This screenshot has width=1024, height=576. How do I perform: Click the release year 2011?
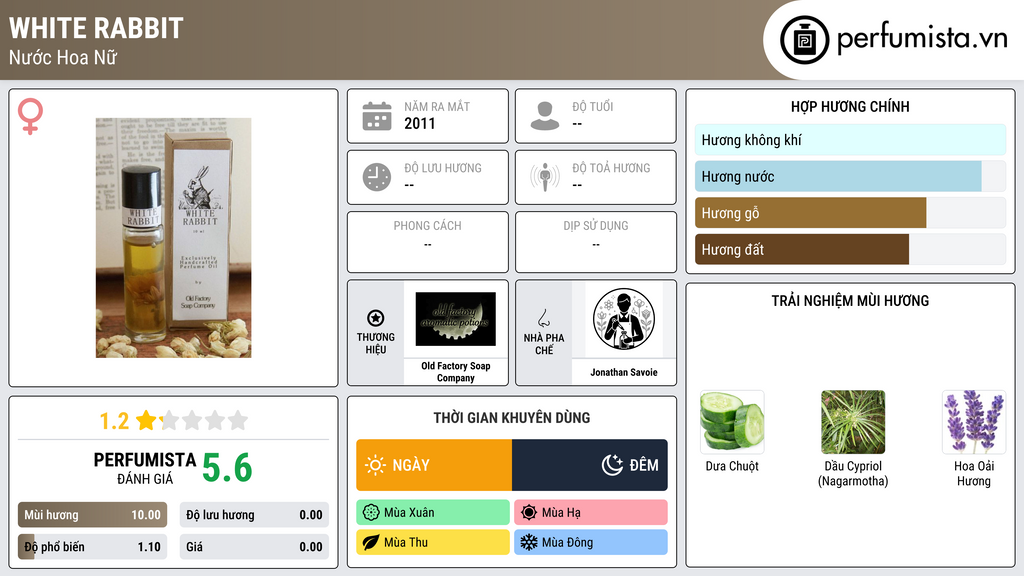pyautogui.click(x=419, y=123)
